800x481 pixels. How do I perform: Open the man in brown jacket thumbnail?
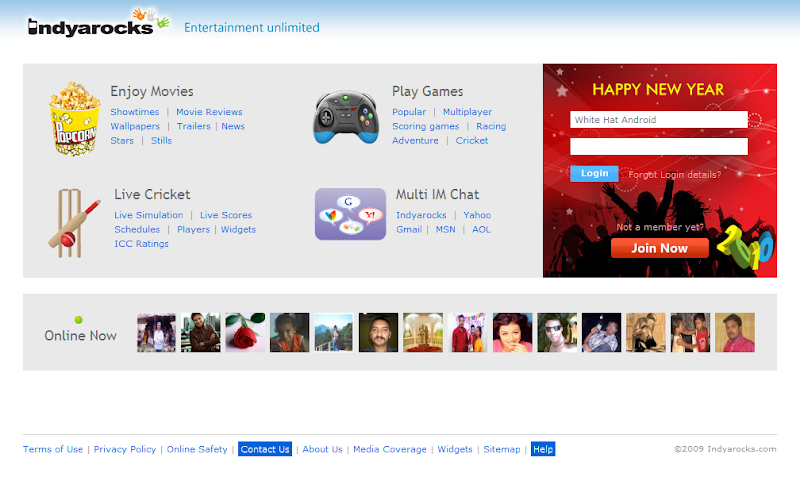[x=201, y=333]
